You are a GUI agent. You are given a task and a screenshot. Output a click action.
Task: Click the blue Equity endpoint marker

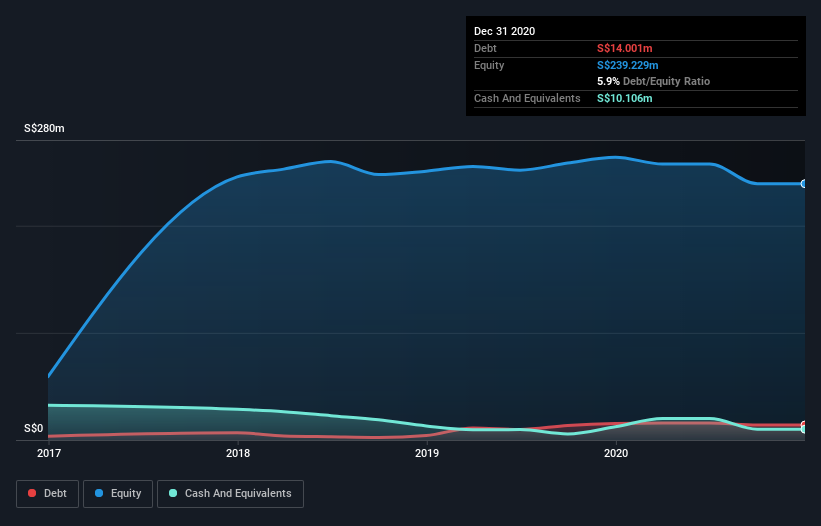coord(804,184)
